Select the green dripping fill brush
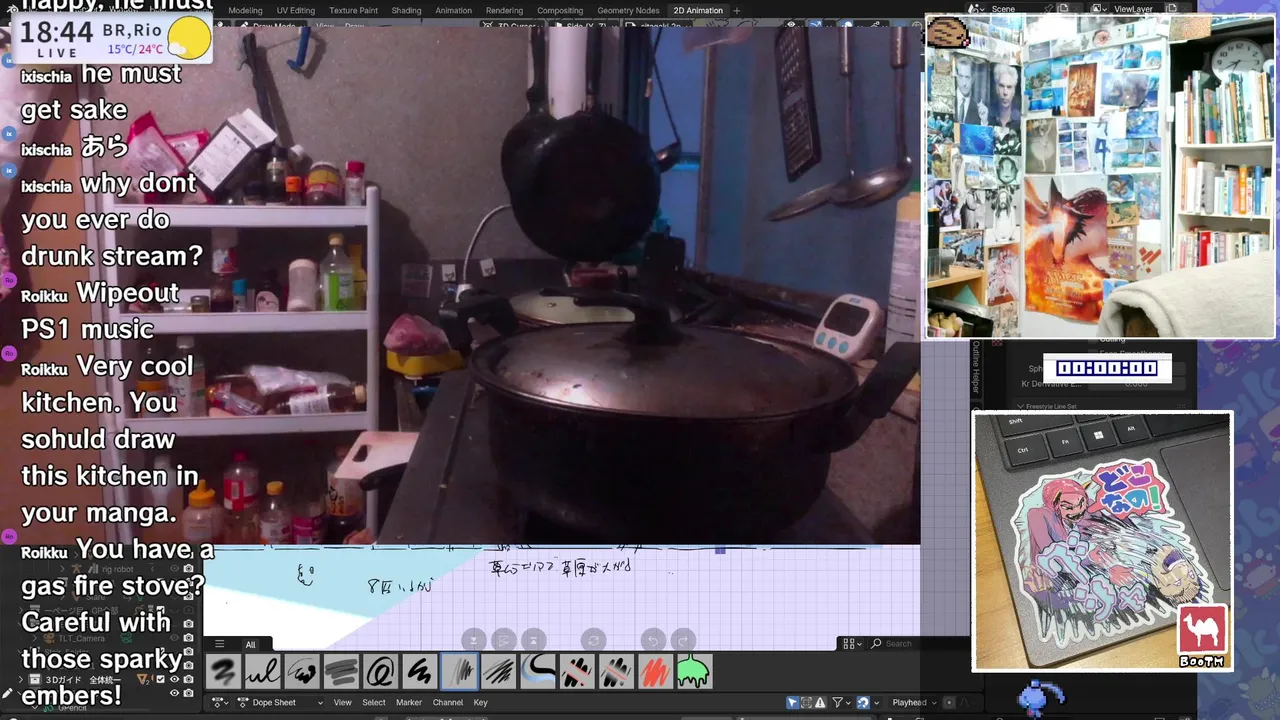1280x720 pixels. pyautogui.click(x=694, y=671)
